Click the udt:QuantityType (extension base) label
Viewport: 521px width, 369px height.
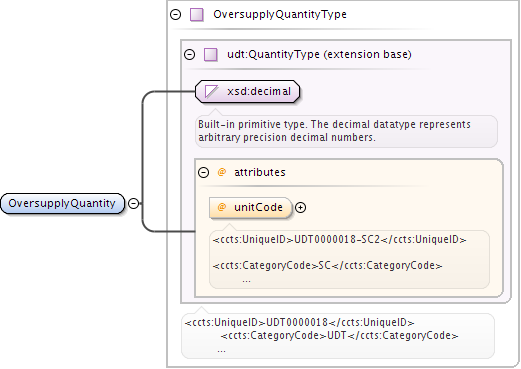coord(319,54)
